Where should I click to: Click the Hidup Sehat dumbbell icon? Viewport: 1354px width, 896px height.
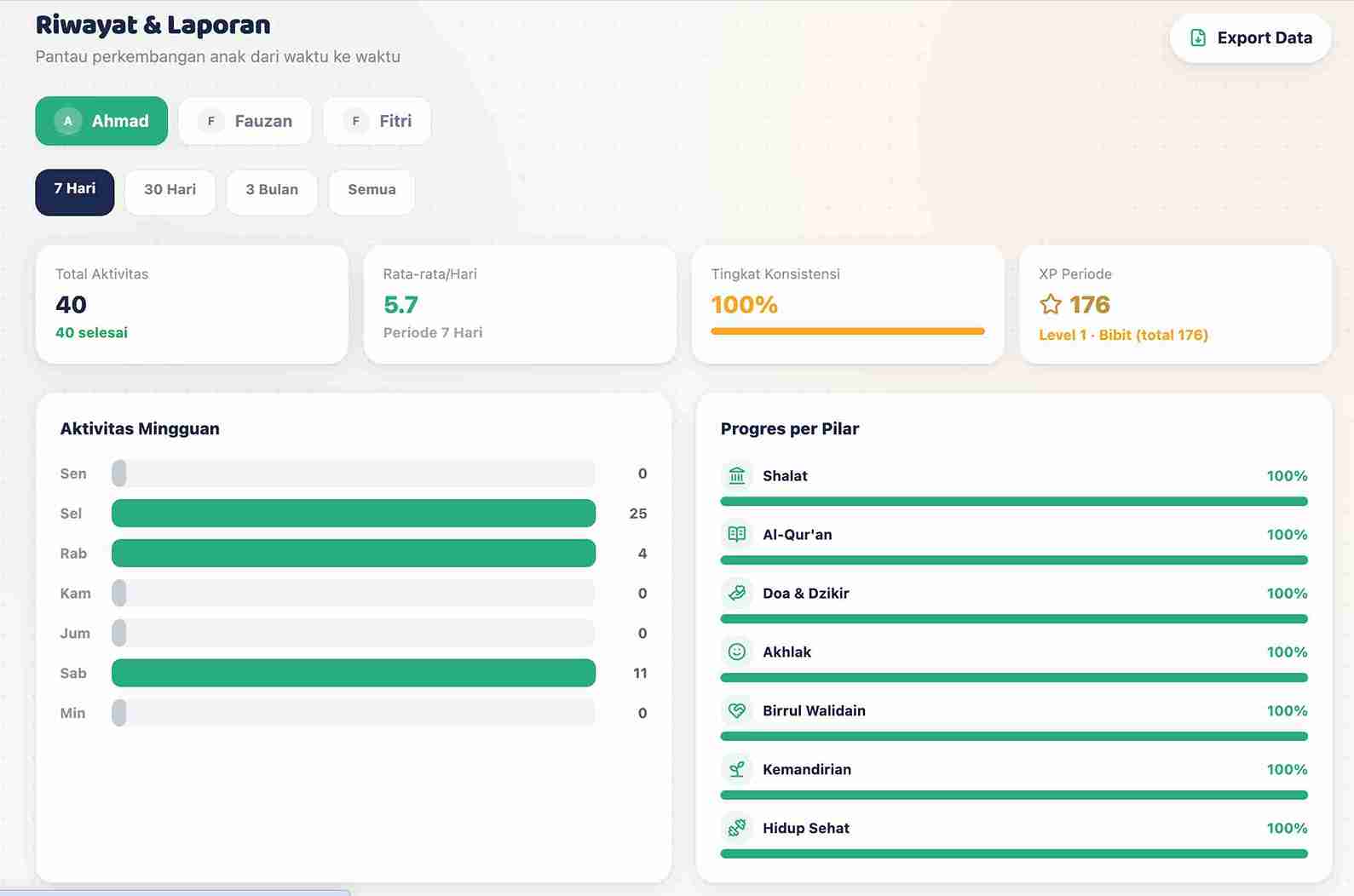tap(737, 828)
